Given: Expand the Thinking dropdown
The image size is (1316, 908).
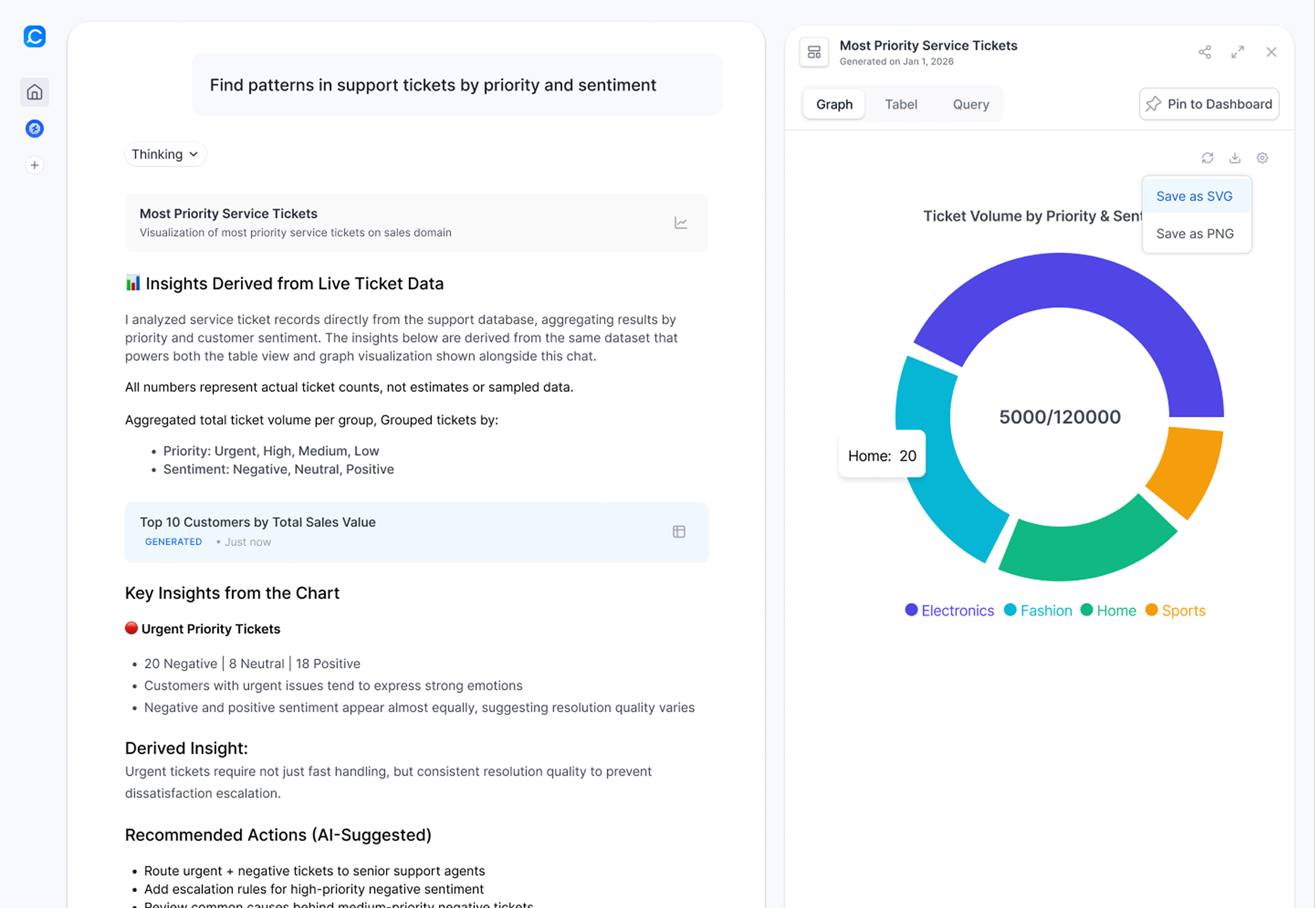Looking at the screenshot, I should (x=165, y=154).
